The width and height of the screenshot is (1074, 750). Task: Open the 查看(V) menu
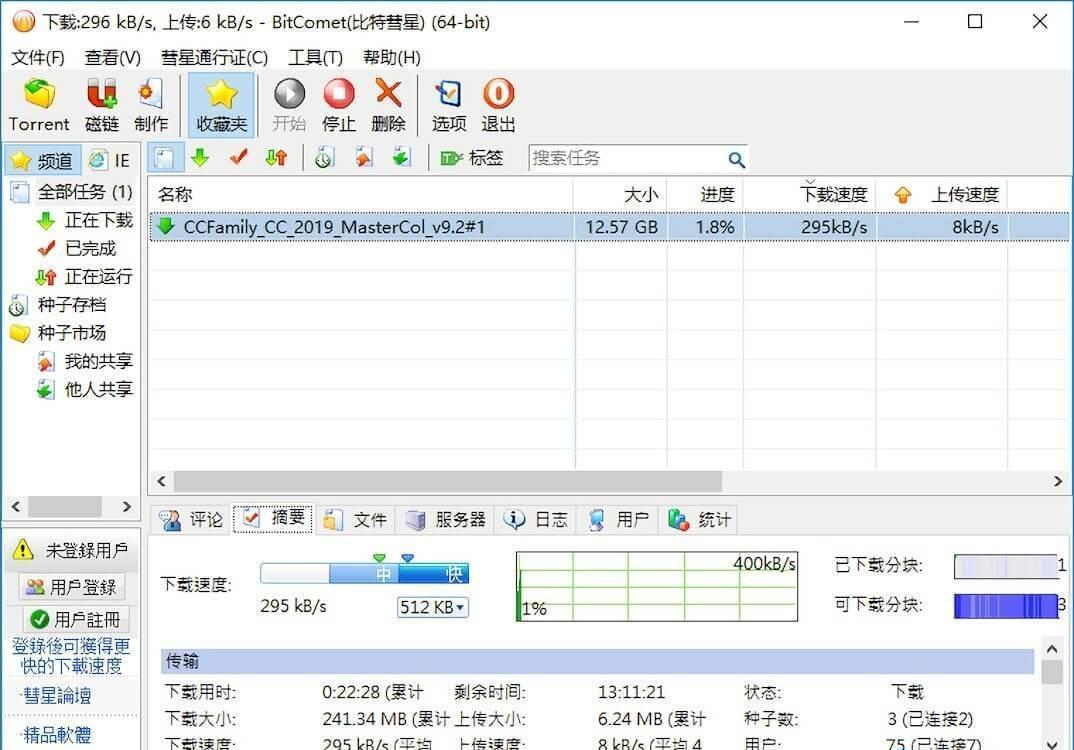tap(112, 58)
